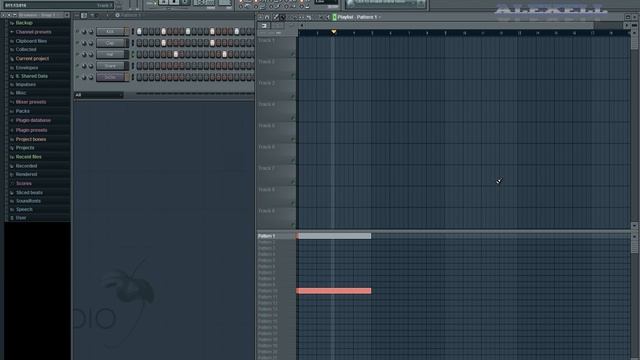Viewport: 640px width, 360px height.
Task: Click the Clap channel button
Action: [110, 43]
